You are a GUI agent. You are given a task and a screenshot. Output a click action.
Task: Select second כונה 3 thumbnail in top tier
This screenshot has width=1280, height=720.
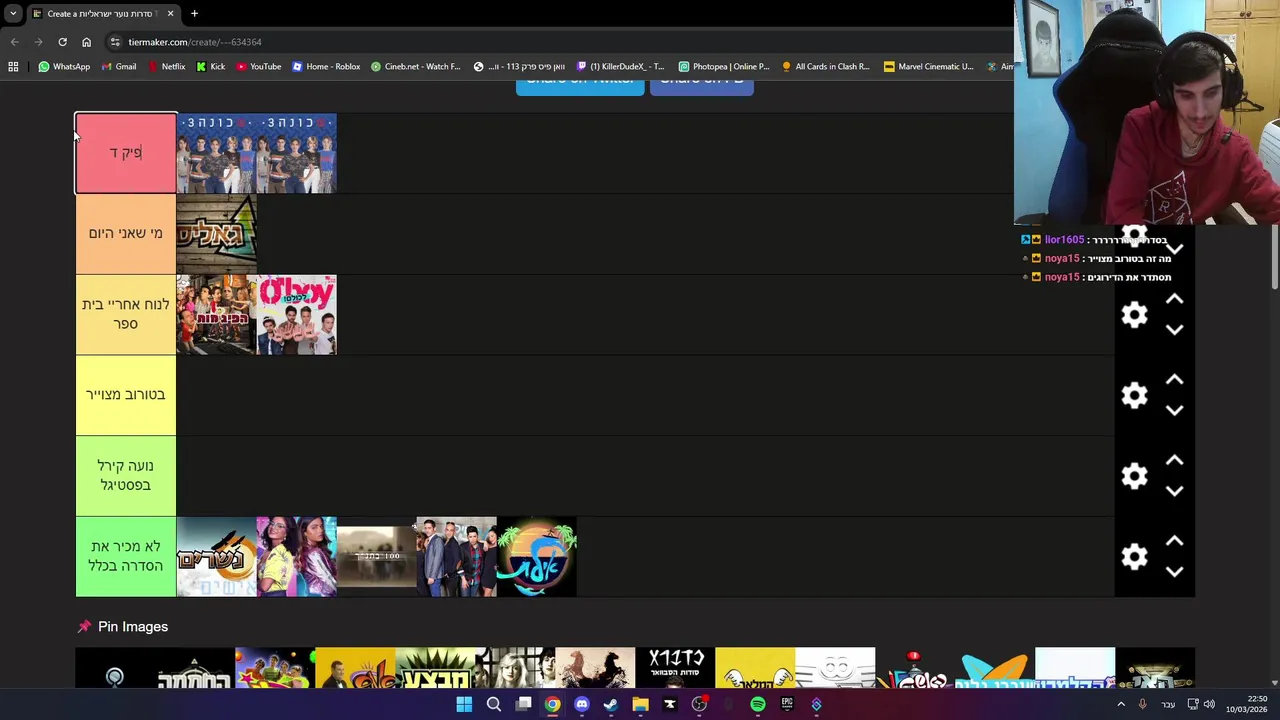point(296,153)
